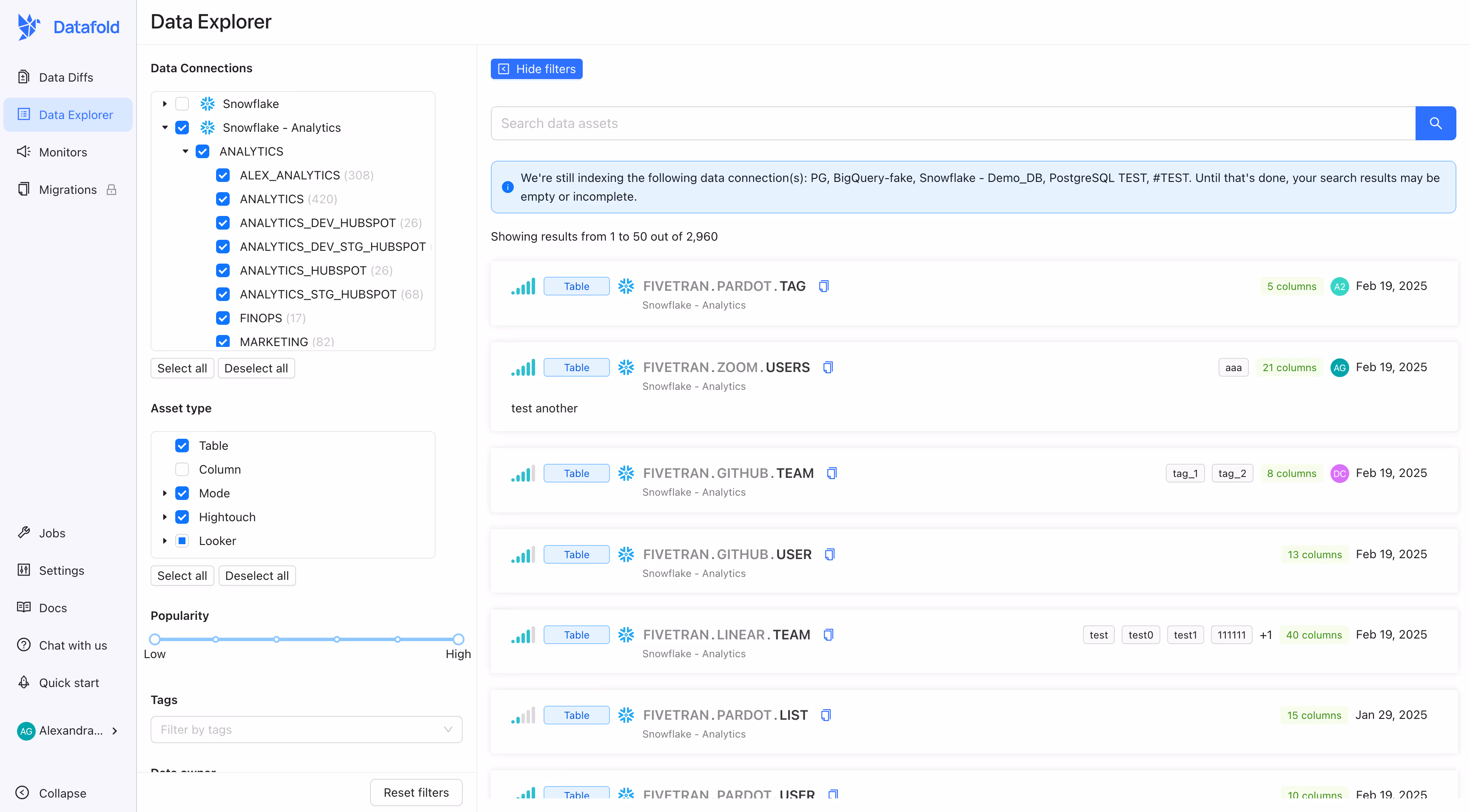
Task: Click the Chat with us help icon
Action: click(x=23, y=645)
